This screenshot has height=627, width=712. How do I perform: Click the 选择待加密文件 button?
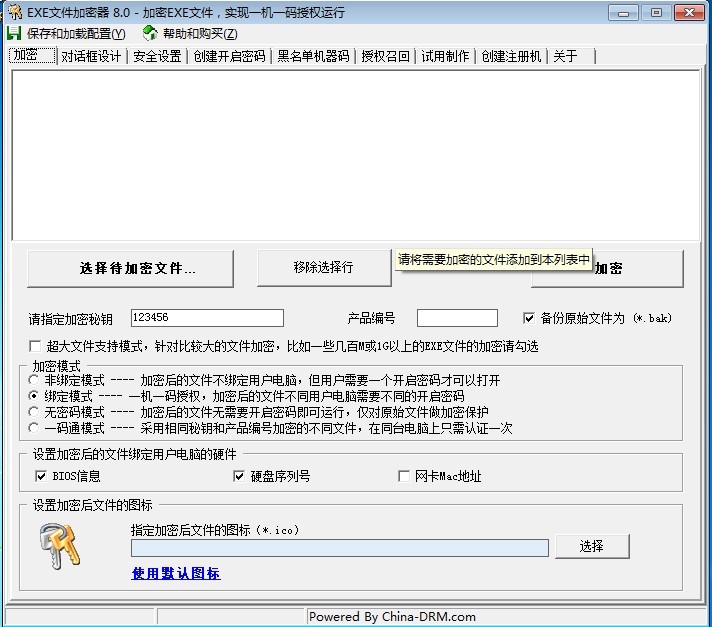coord(130,268)
